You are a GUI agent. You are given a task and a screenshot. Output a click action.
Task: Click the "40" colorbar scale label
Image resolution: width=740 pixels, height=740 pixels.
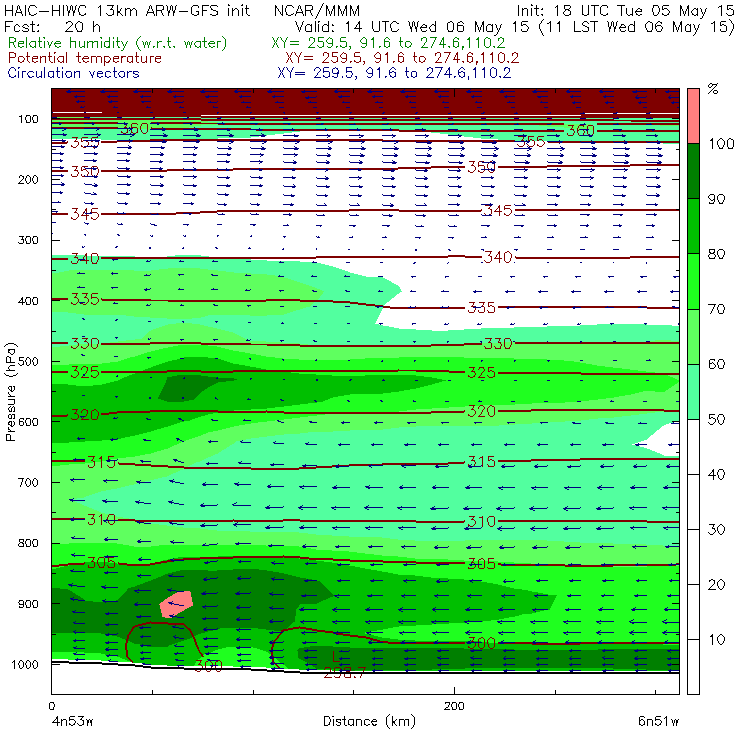coord(716,474)
